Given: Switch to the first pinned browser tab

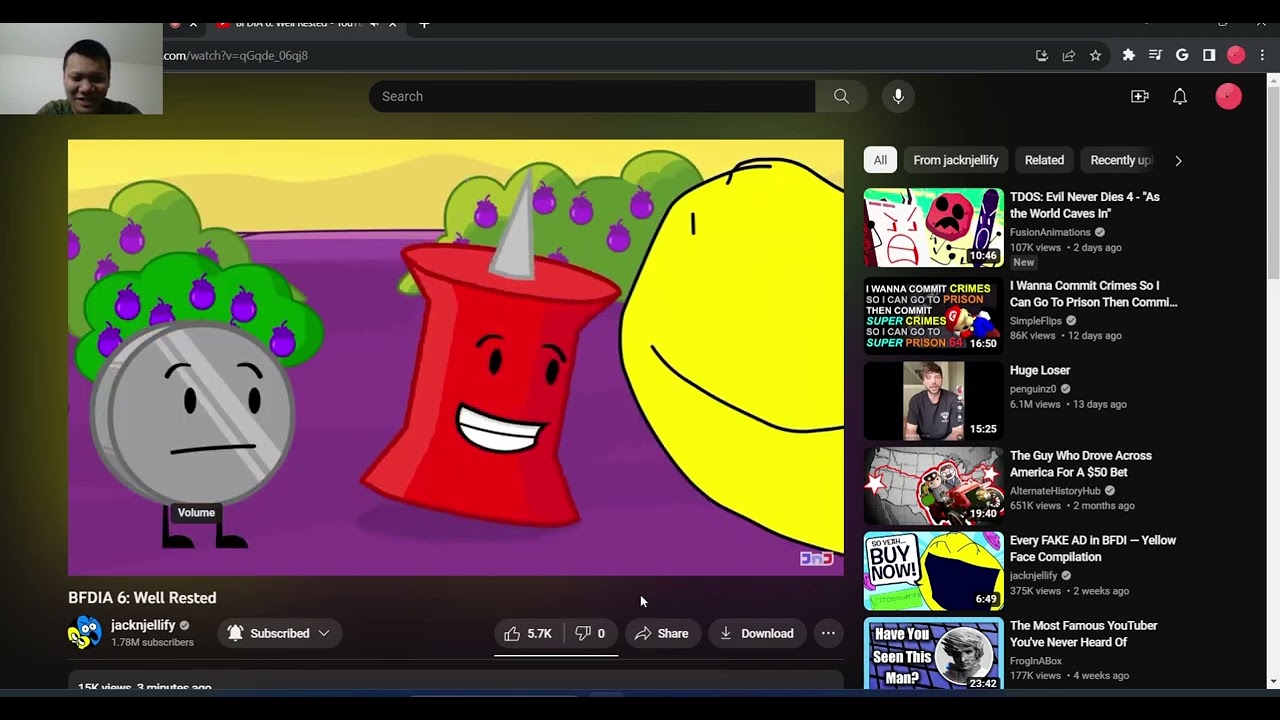Looking at the screenshot, I should 175,24.
